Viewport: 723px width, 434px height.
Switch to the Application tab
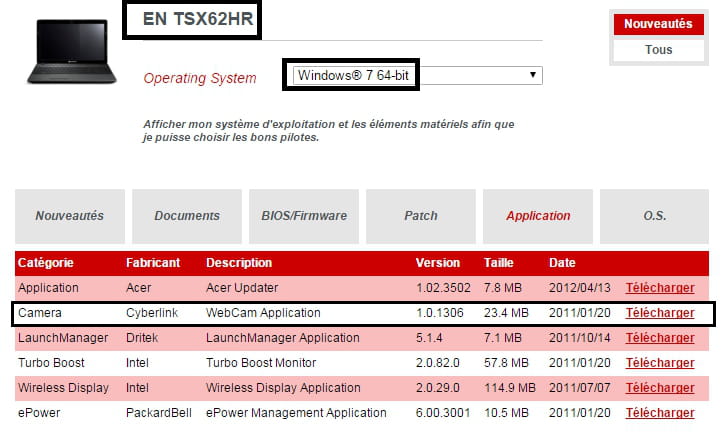click(538, 216)
